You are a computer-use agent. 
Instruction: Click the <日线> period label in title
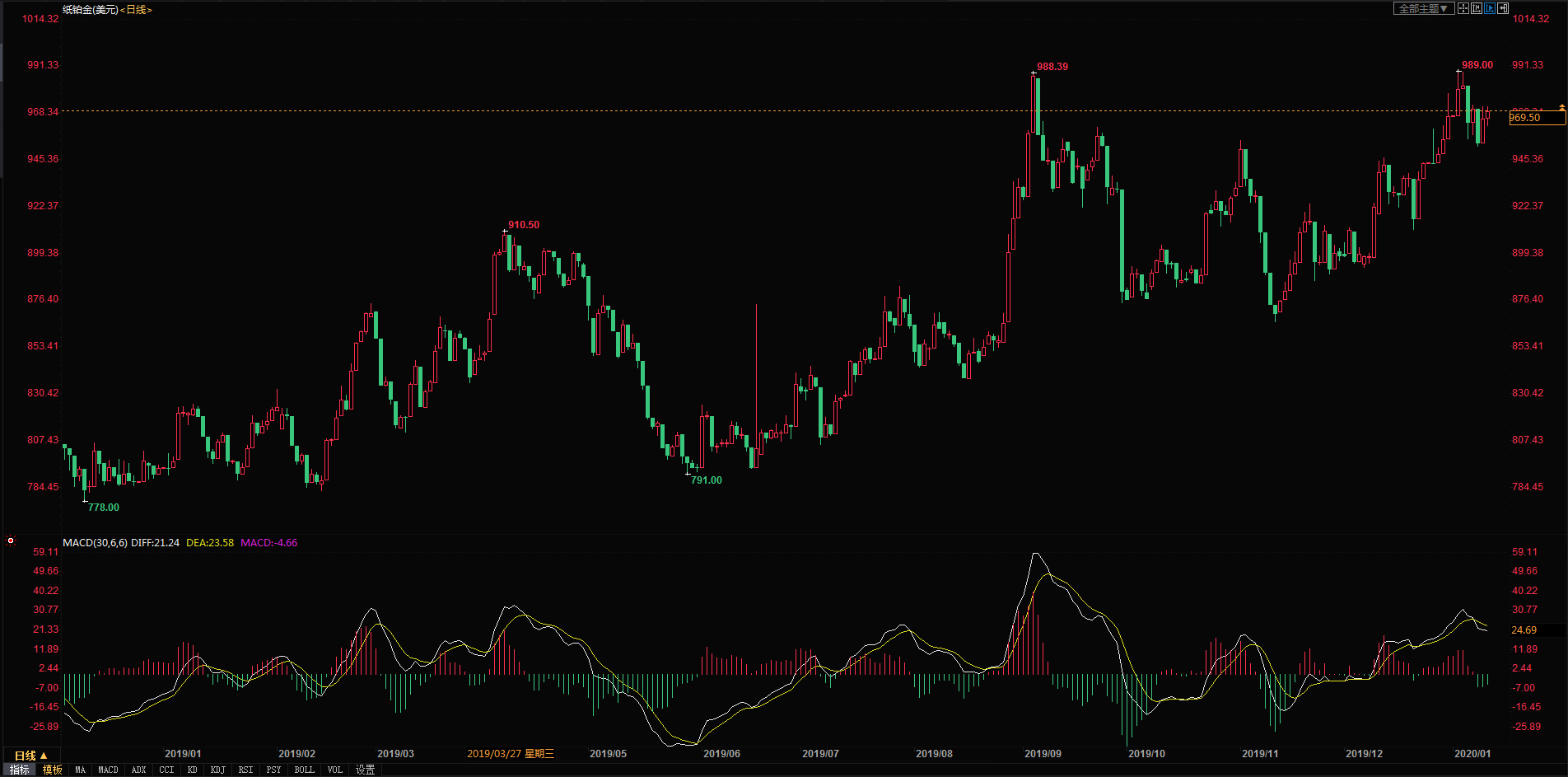[136, 10]
